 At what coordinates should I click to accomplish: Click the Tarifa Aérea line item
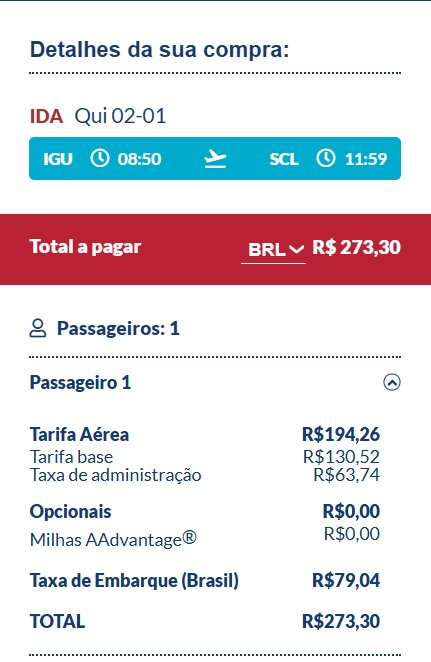tap(205, 434)
